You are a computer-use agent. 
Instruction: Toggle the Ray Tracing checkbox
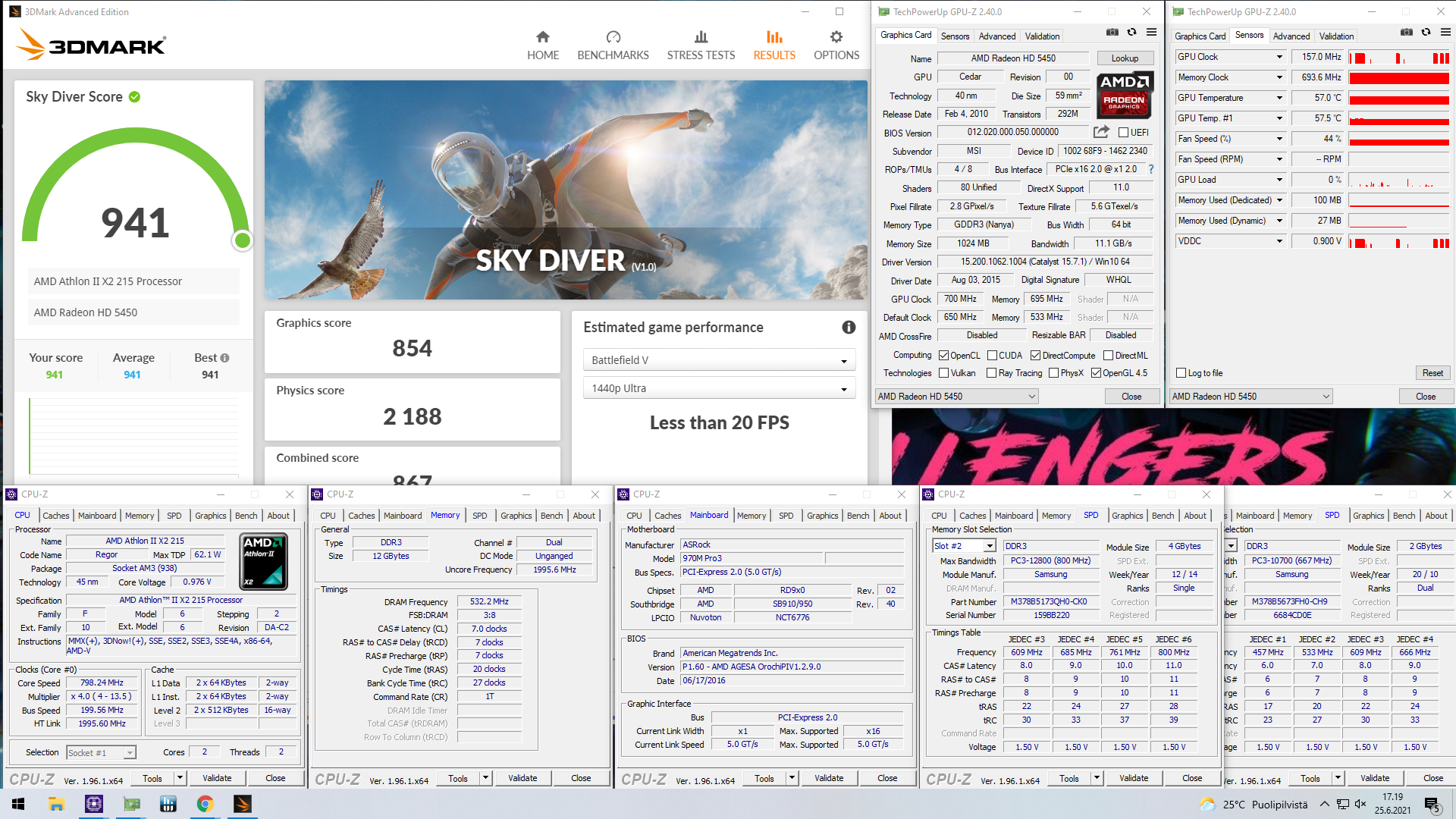coord(991,373)
